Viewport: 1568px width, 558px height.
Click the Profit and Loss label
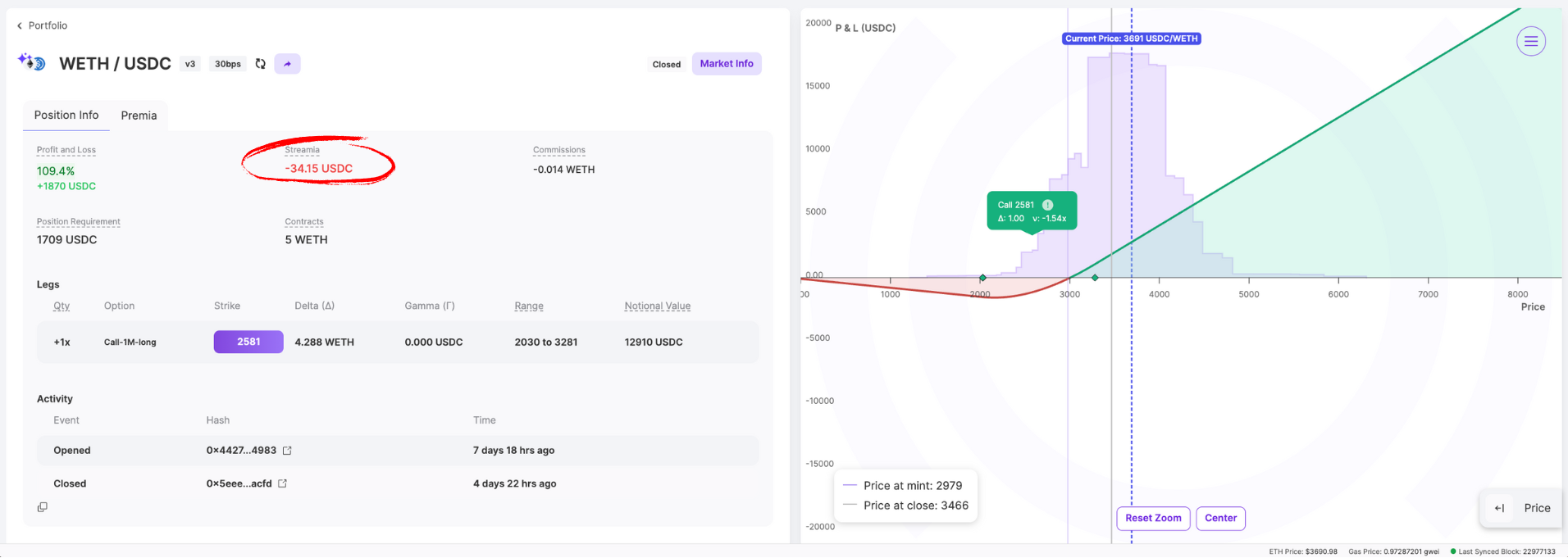point(66,150)
